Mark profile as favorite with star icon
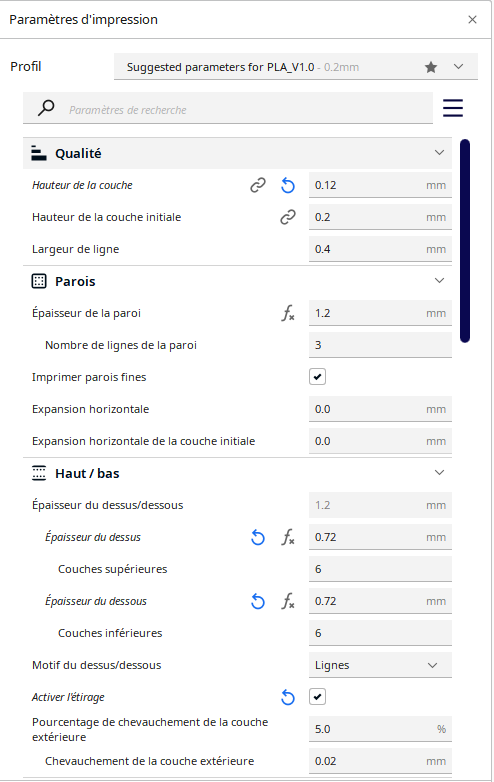Image resolution: width=494 pixels, height=782 pixels. click(x=431, y=67)
